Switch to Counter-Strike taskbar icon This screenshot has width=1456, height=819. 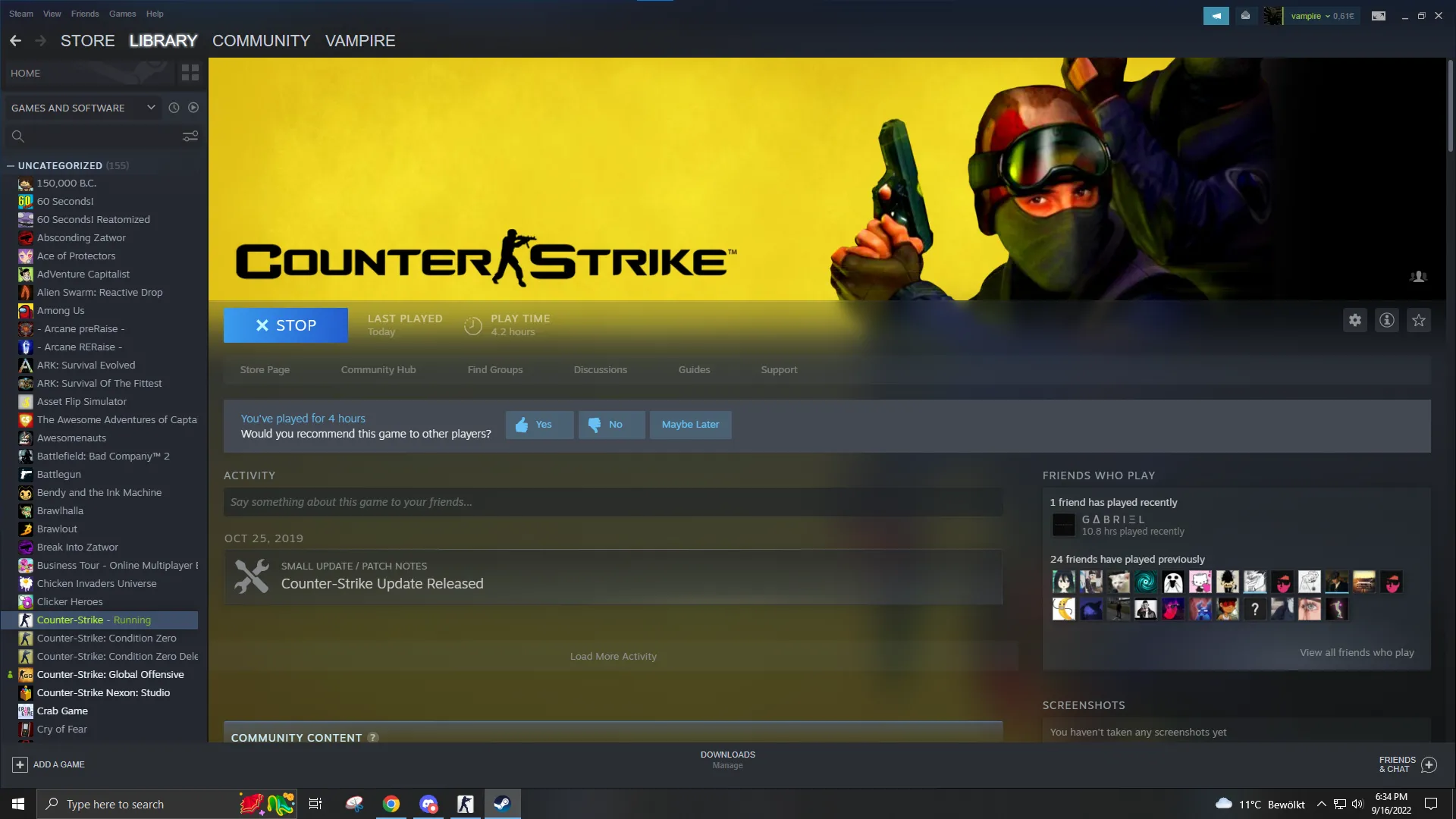[x=466, y=804]
